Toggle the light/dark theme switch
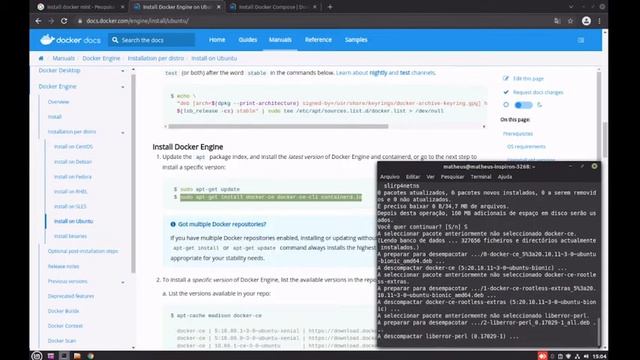 point(523,105)
